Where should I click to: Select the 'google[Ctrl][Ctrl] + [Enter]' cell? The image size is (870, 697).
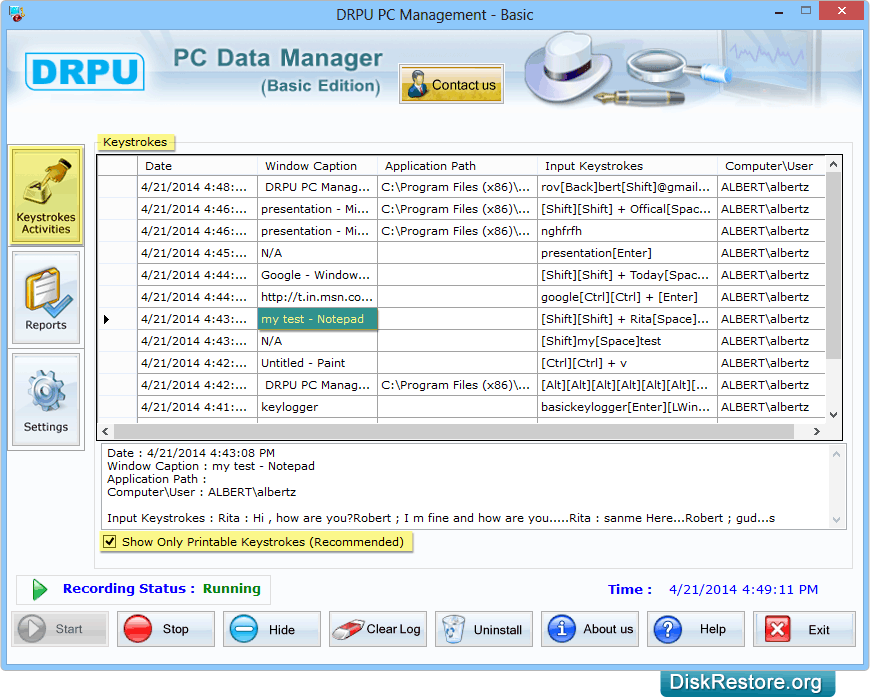click(627, 297)
